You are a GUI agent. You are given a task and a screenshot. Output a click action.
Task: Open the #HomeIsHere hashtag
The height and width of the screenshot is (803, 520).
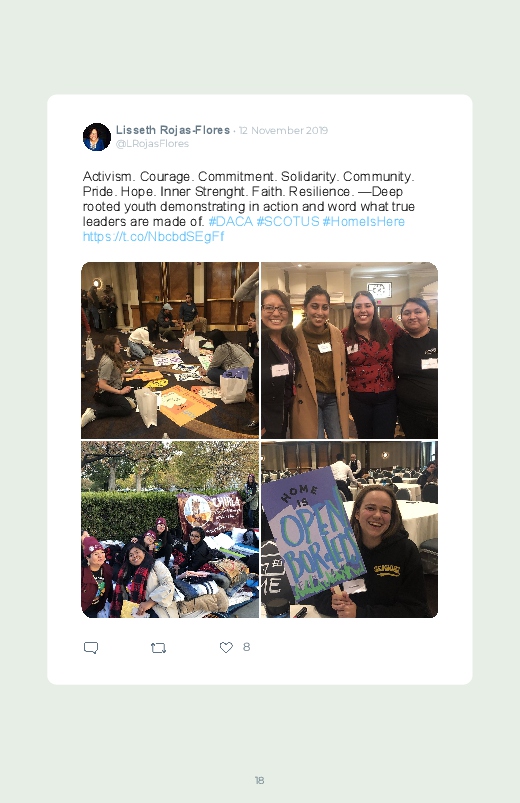click(363, 222)
